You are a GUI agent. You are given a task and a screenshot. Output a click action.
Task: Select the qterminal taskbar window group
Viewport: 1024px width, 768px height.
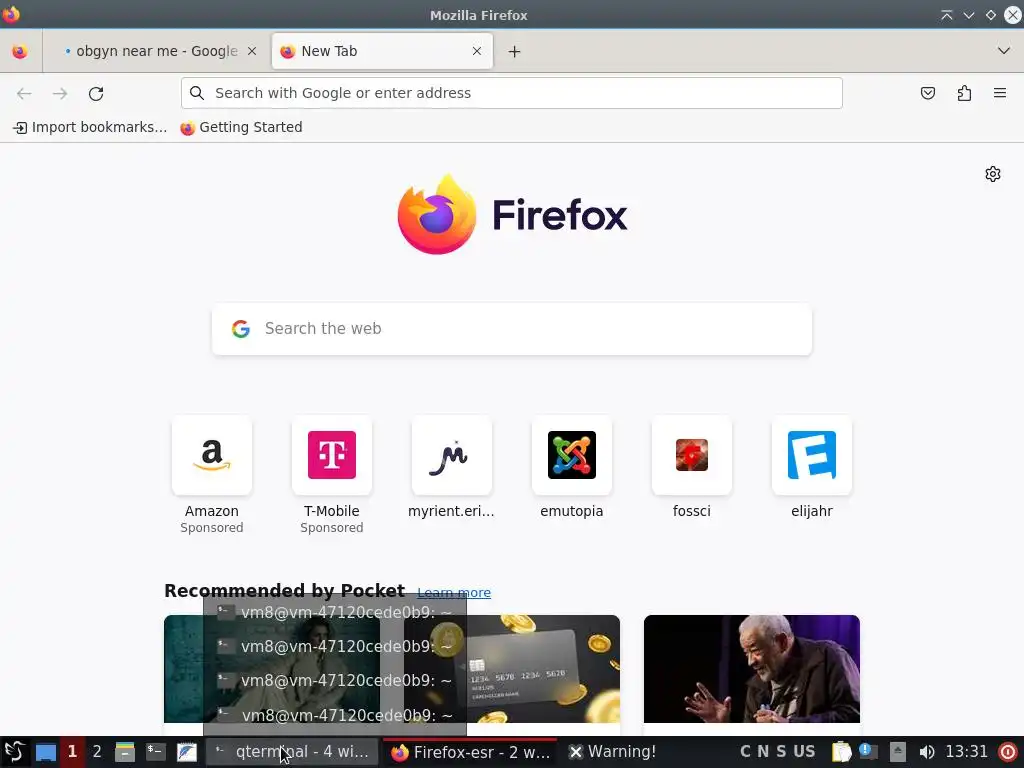point(292,752)
